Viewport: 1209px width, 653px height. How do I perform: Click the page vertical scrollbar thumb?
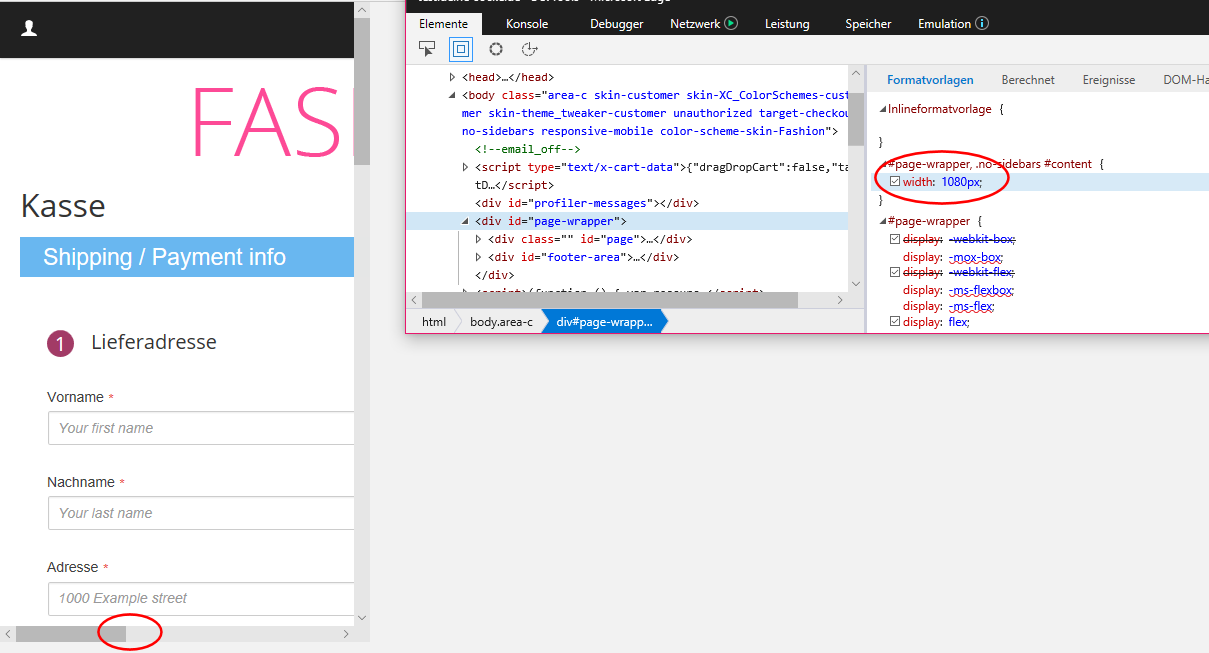tap(362, 90)
